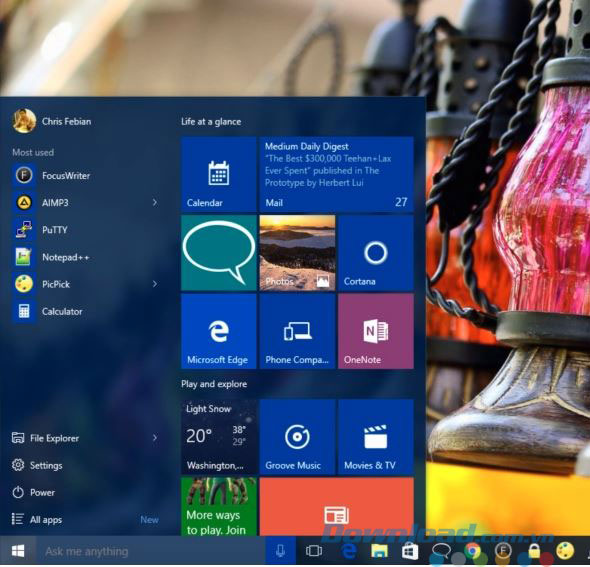This screenshot has width=590, height=567.
Task: Open Task View from the taskbar
Action: coord(314,551)
